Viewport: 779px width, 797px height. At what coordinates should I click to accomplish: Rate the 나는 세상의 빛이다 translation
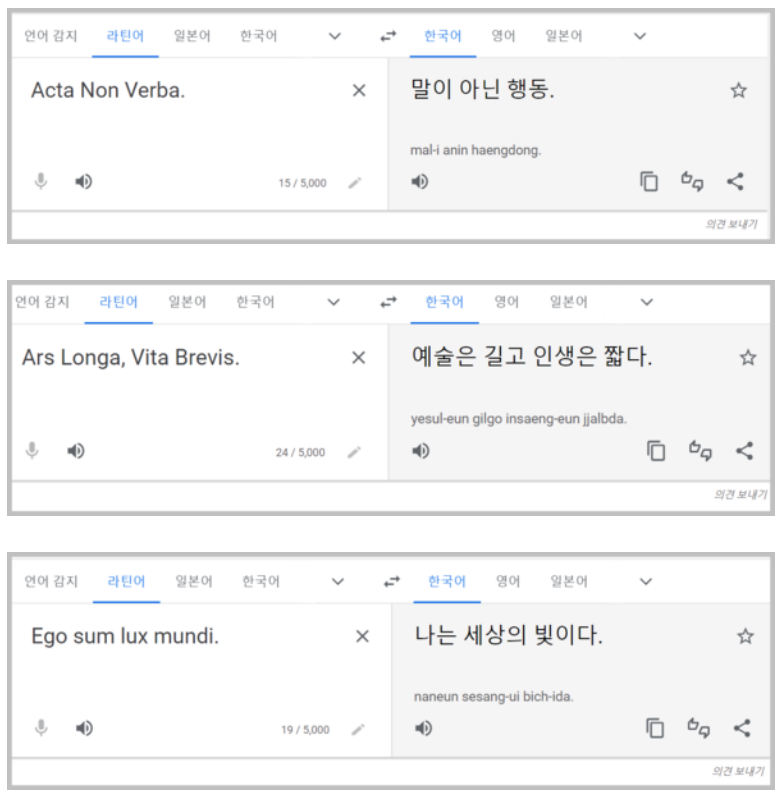[x=698, y=728]
